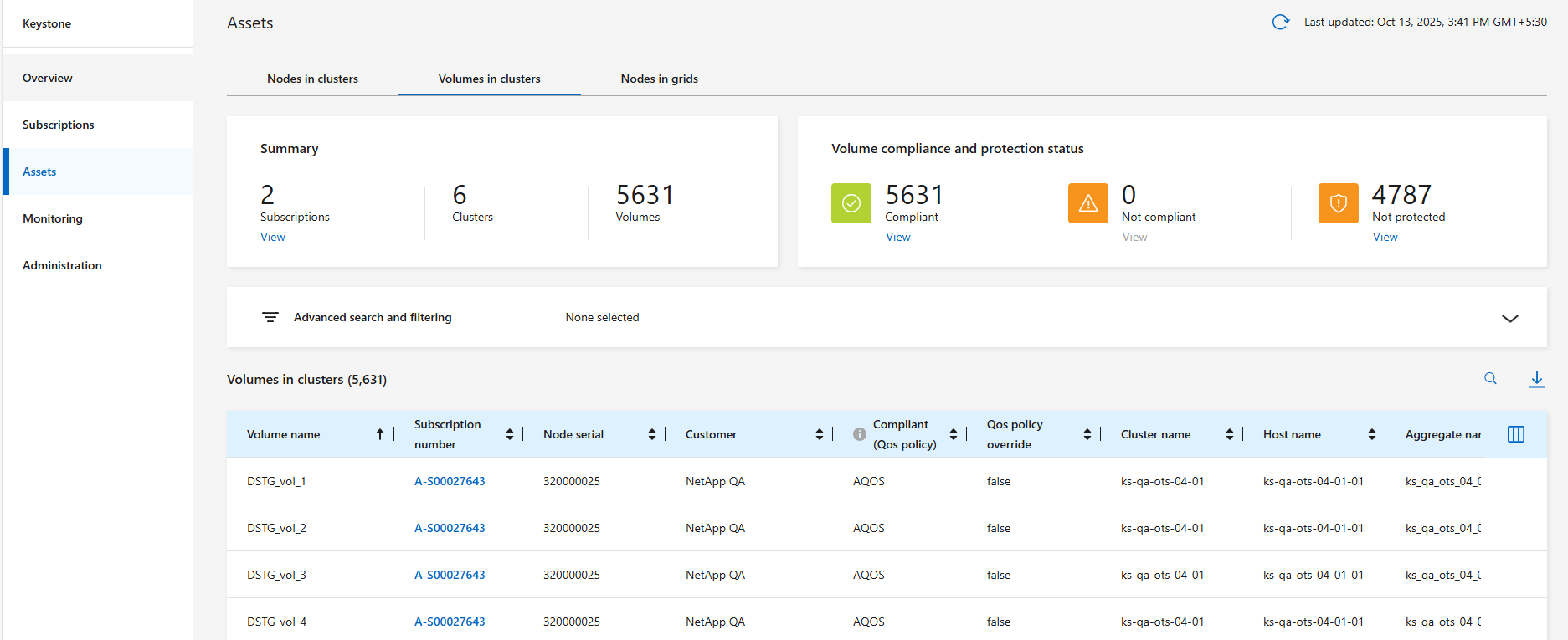Click the Not protected shield icon
The height and width of the screenshot is (640, 1568).
[1338, 203]
